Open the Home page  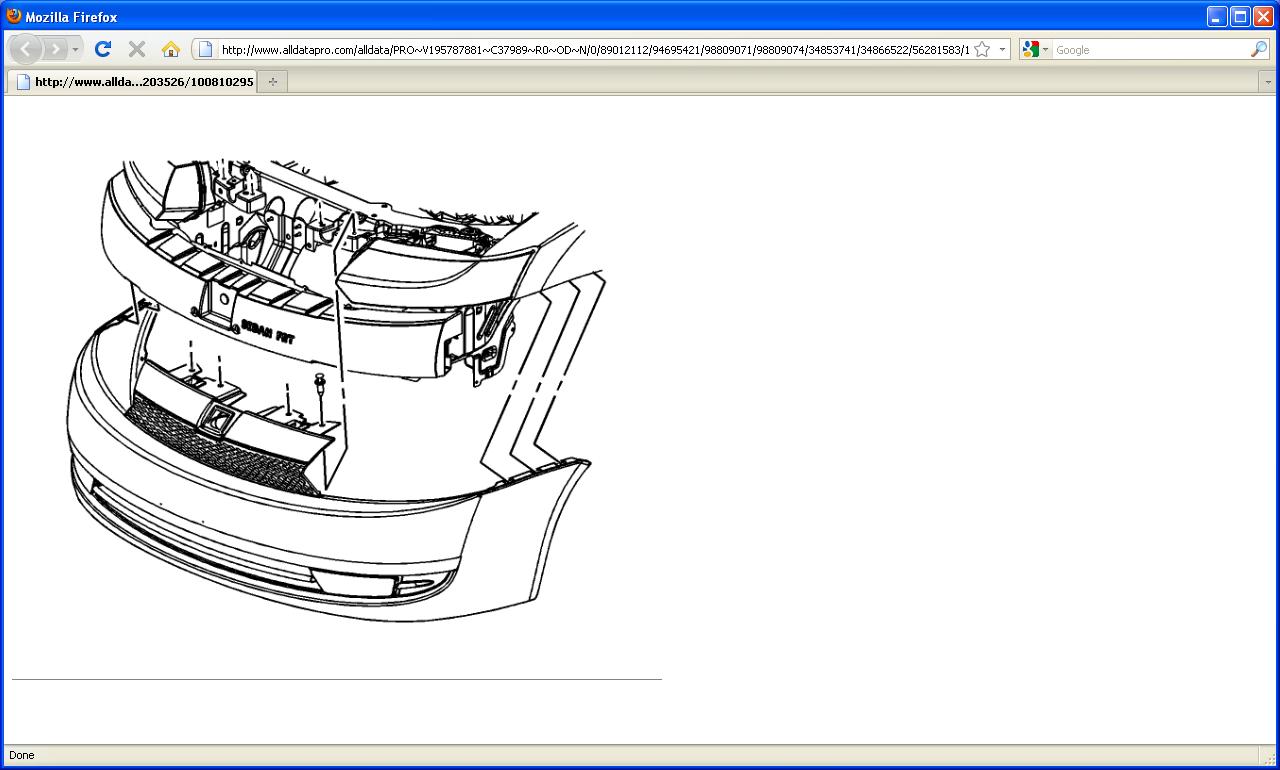pos(171,49)
